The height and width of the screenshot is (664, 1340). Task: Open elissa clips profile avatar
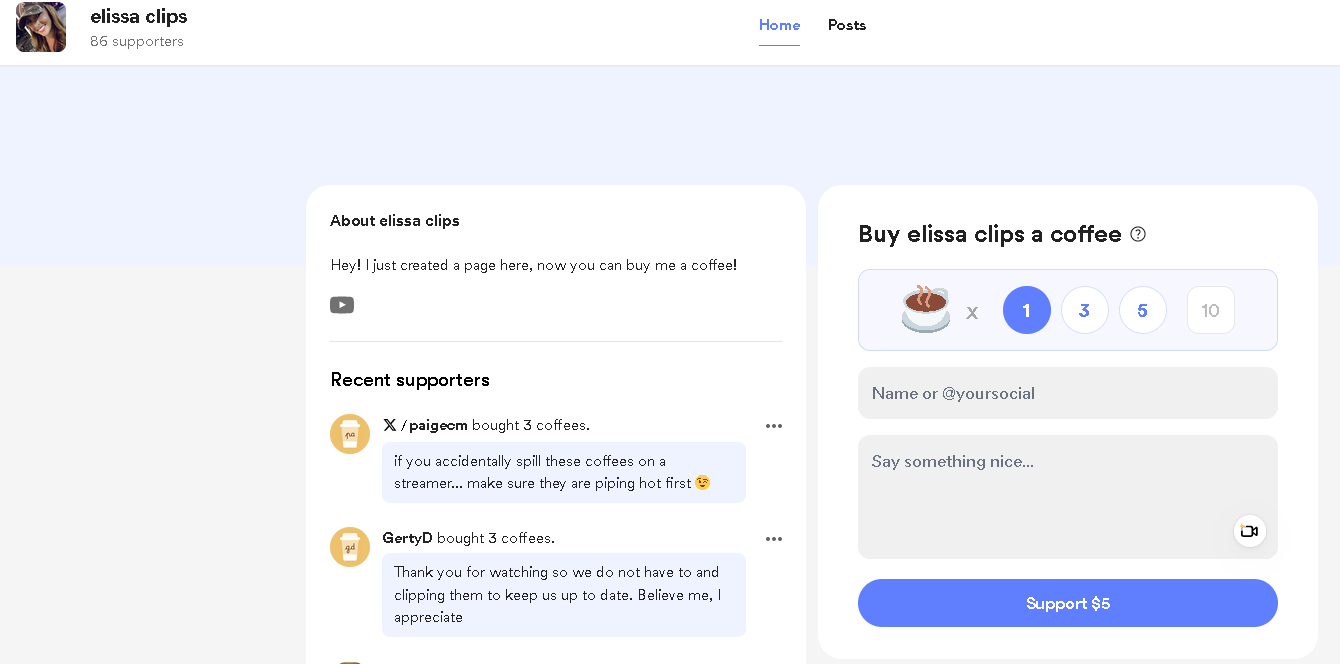pyautogui.click(x=41, y=27)
